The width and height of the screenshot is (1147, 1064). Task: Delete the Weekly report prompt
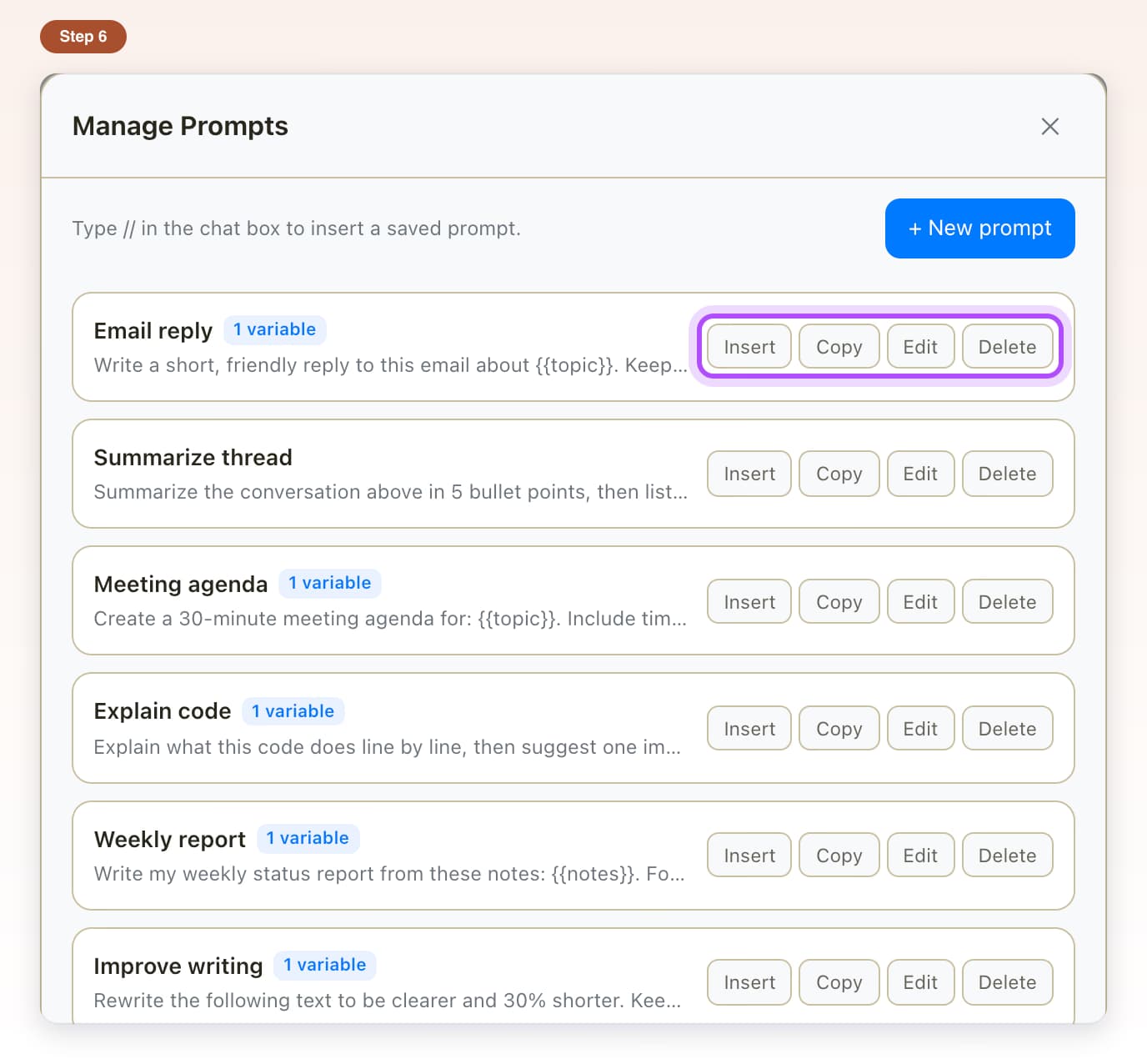click(x=1007, y=856)
